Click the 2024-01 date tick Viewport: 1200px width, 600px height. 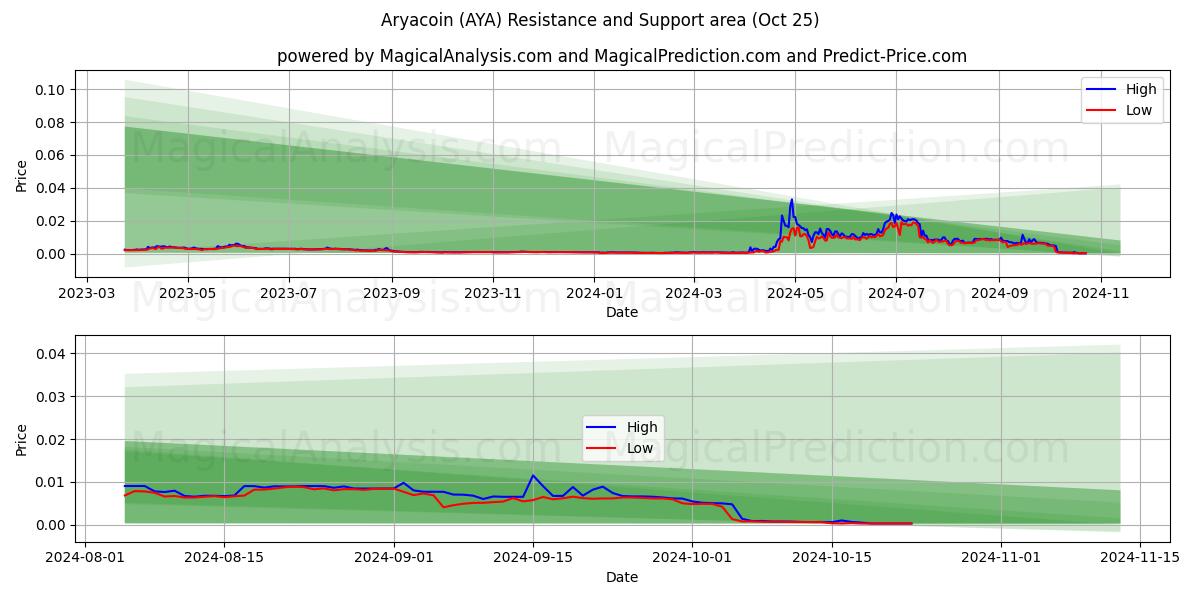[x=594, y=293]
